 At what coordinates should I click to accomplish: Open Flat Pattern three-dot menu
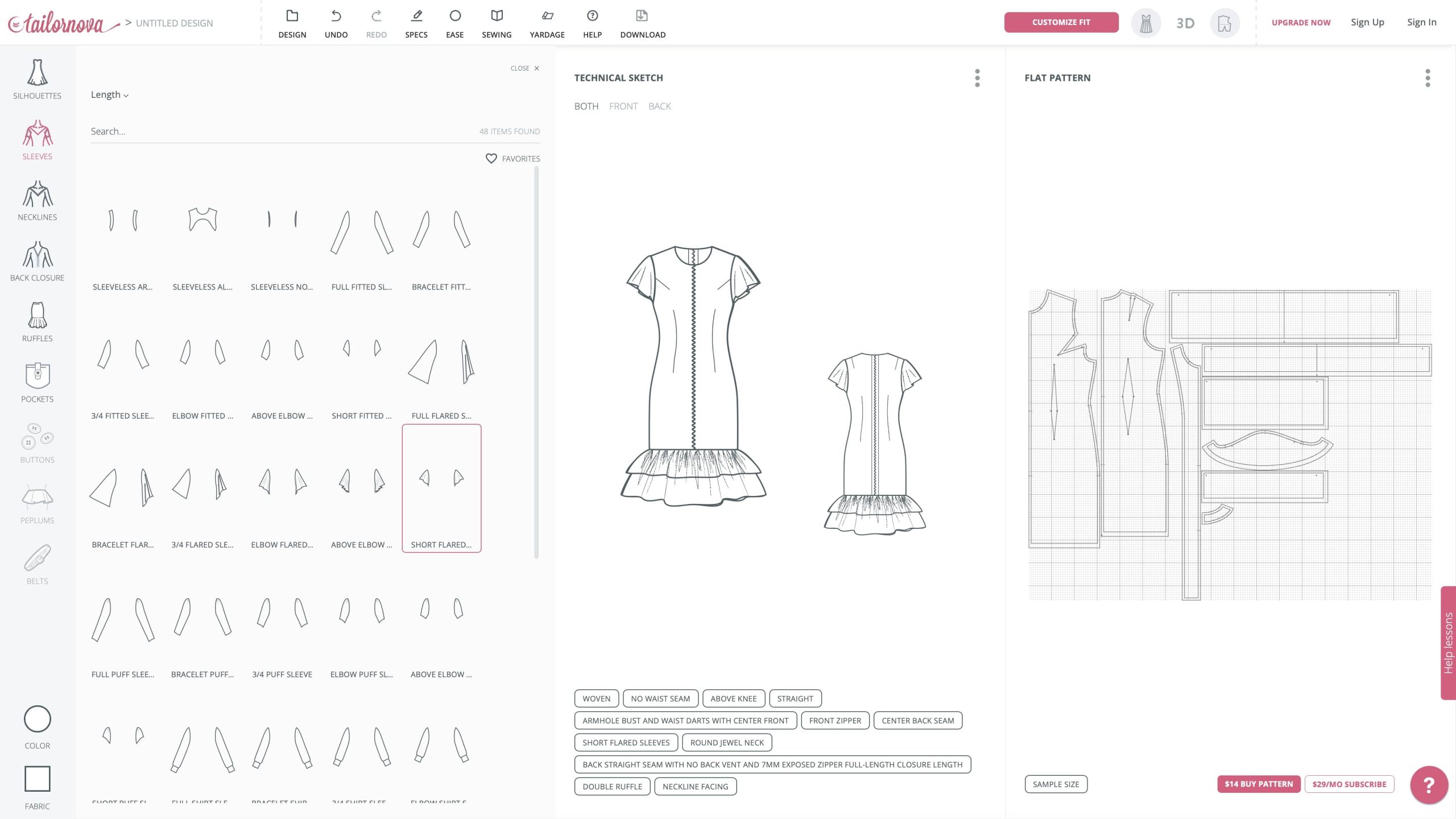(x=1427, y=78)
